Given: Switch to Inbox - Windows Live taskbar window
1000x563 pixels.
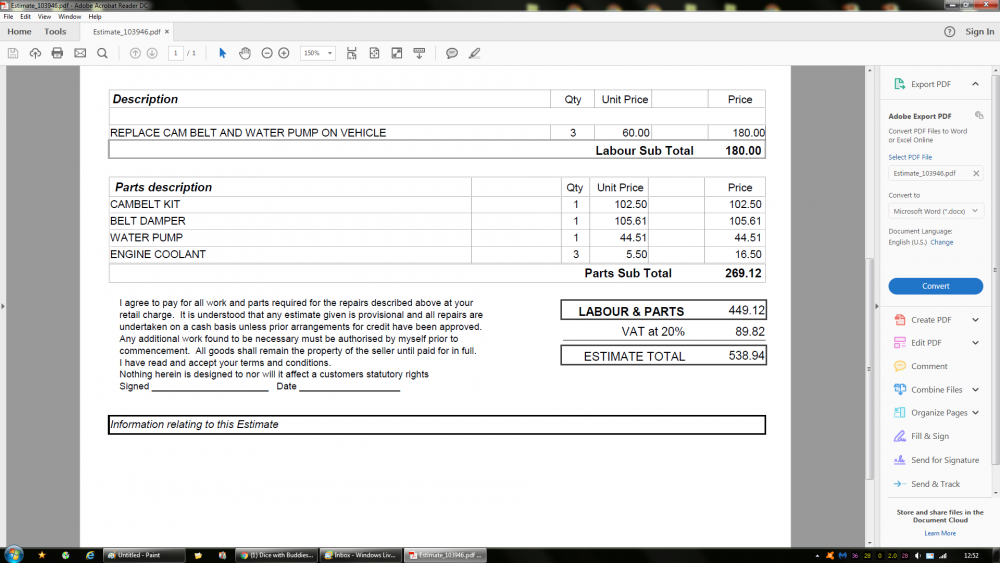Looking at the screenshot, I should [361, 555].
